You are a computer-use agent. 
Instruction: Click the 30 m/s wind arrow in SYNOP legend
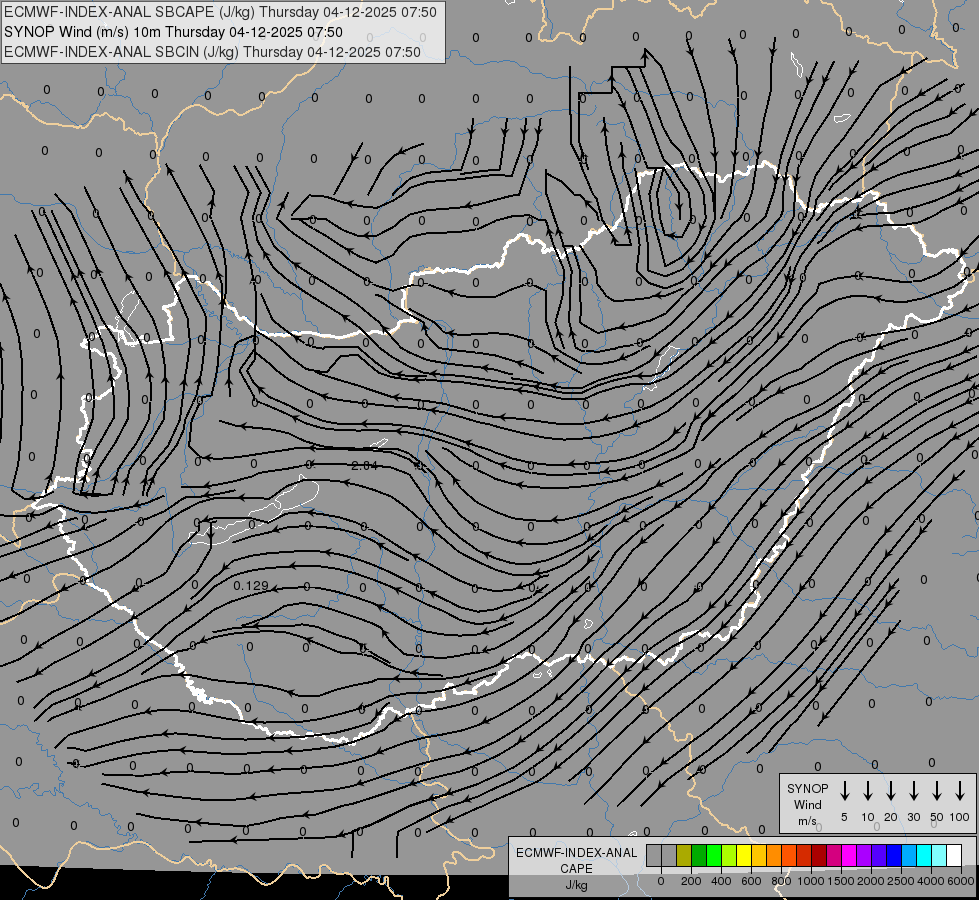click(913, 791)
